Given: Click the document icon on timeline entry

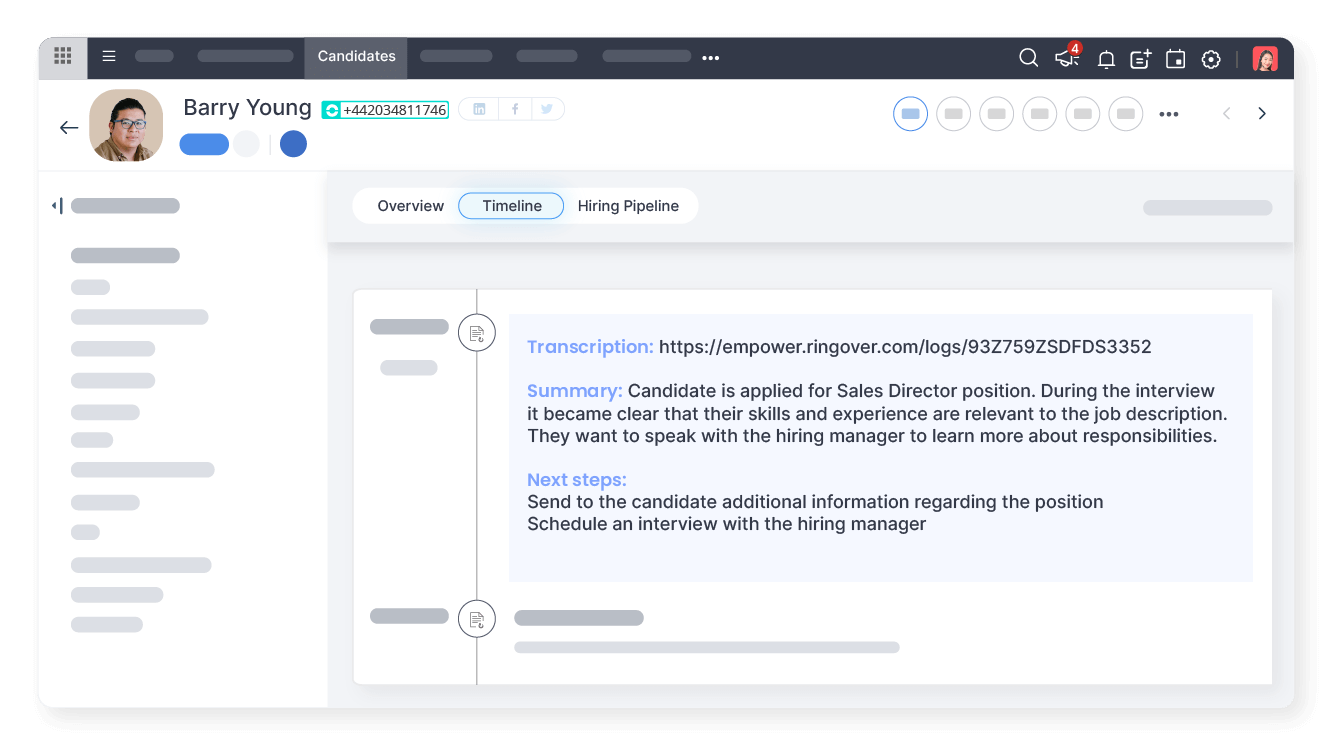Looking at the screenshot, I should (477, 332).
